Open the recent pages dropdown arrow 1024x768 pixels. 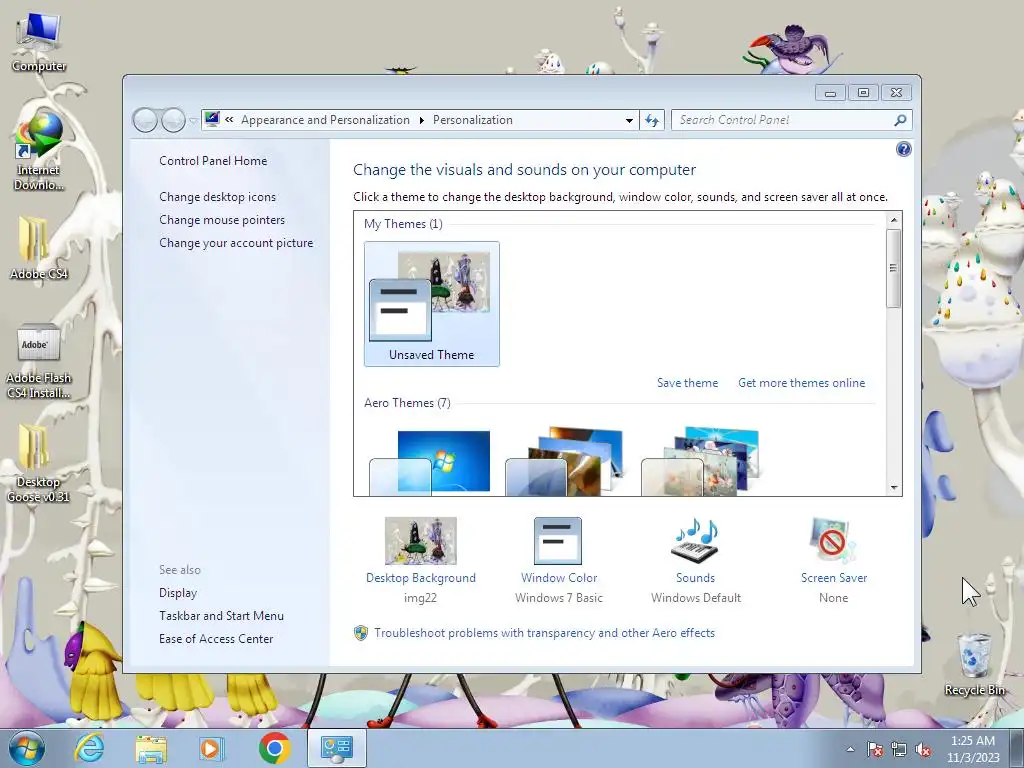(x=193, y=121)
